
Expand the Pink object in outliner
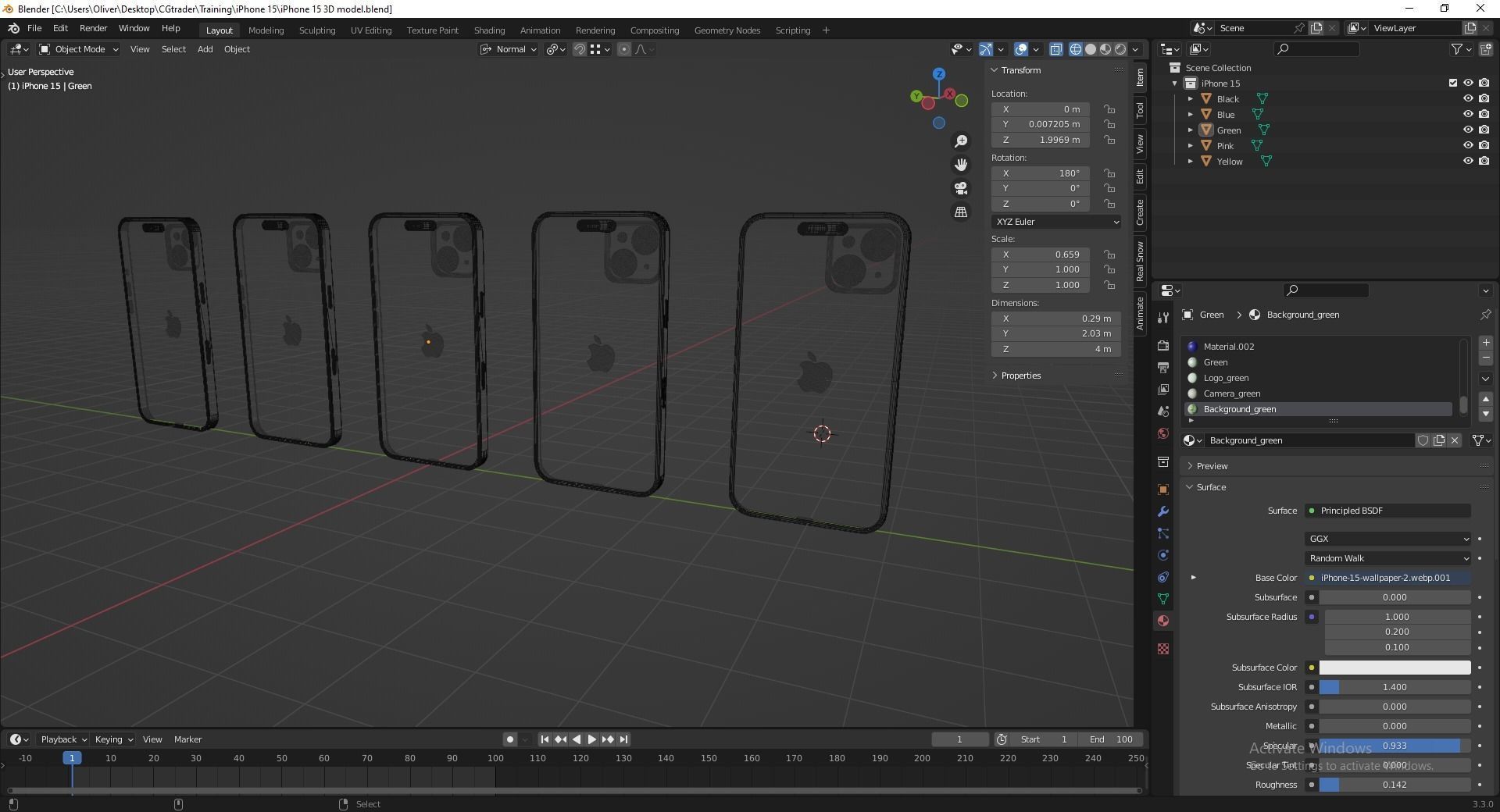1190,145
